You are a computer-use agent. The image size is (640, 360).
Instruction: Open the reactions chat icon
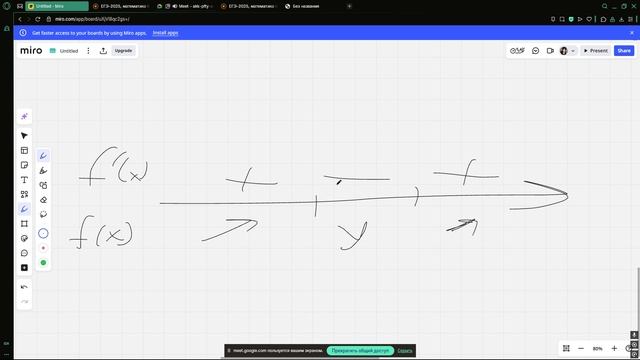click(536, 51)
